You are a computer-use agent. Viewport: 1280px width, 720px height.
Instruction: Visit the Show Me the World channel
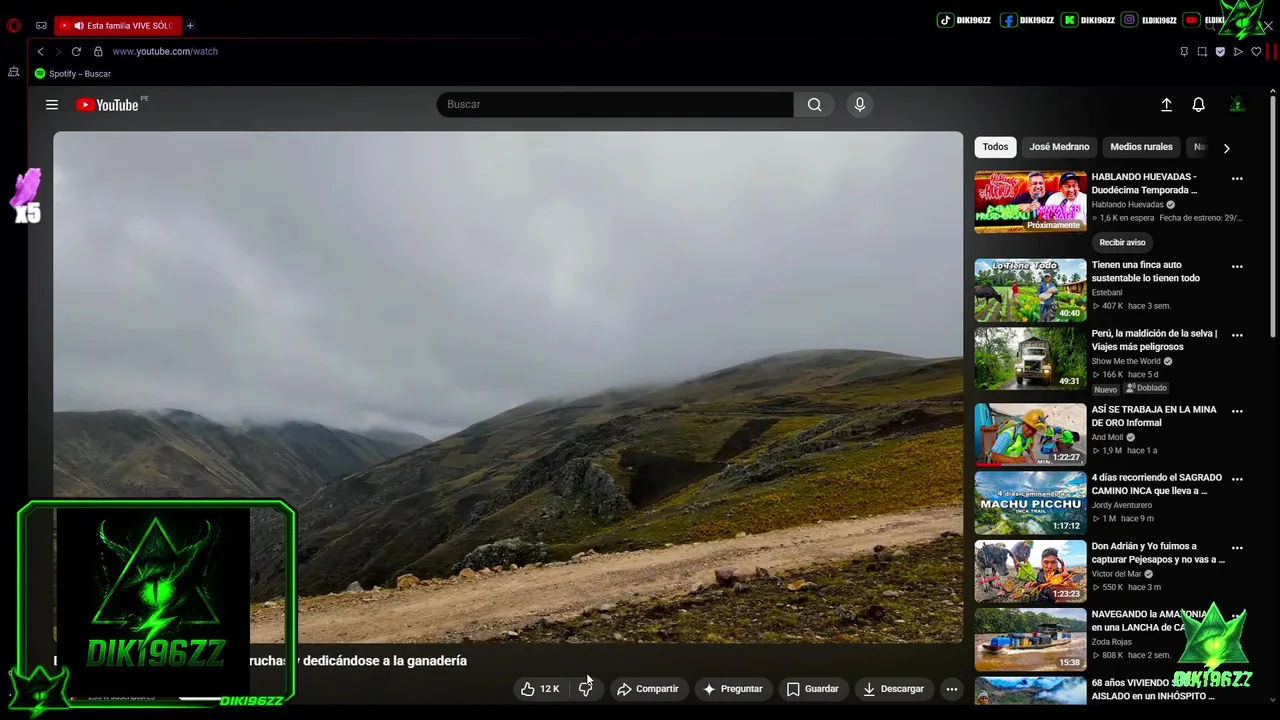1126,361
